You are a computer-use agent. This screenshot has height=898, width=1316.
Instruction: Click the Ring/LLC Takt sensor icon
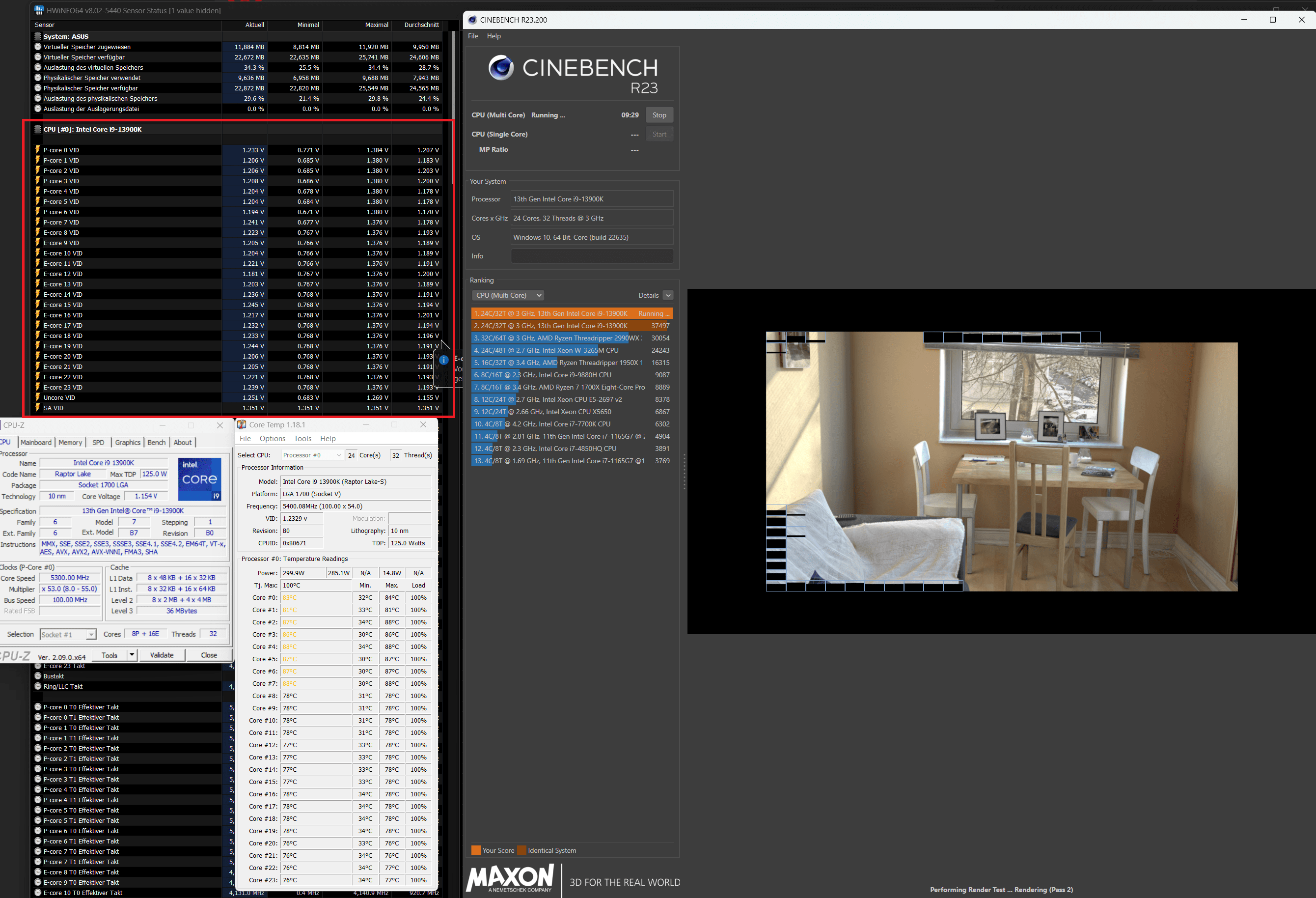click(x=38, y=686)
